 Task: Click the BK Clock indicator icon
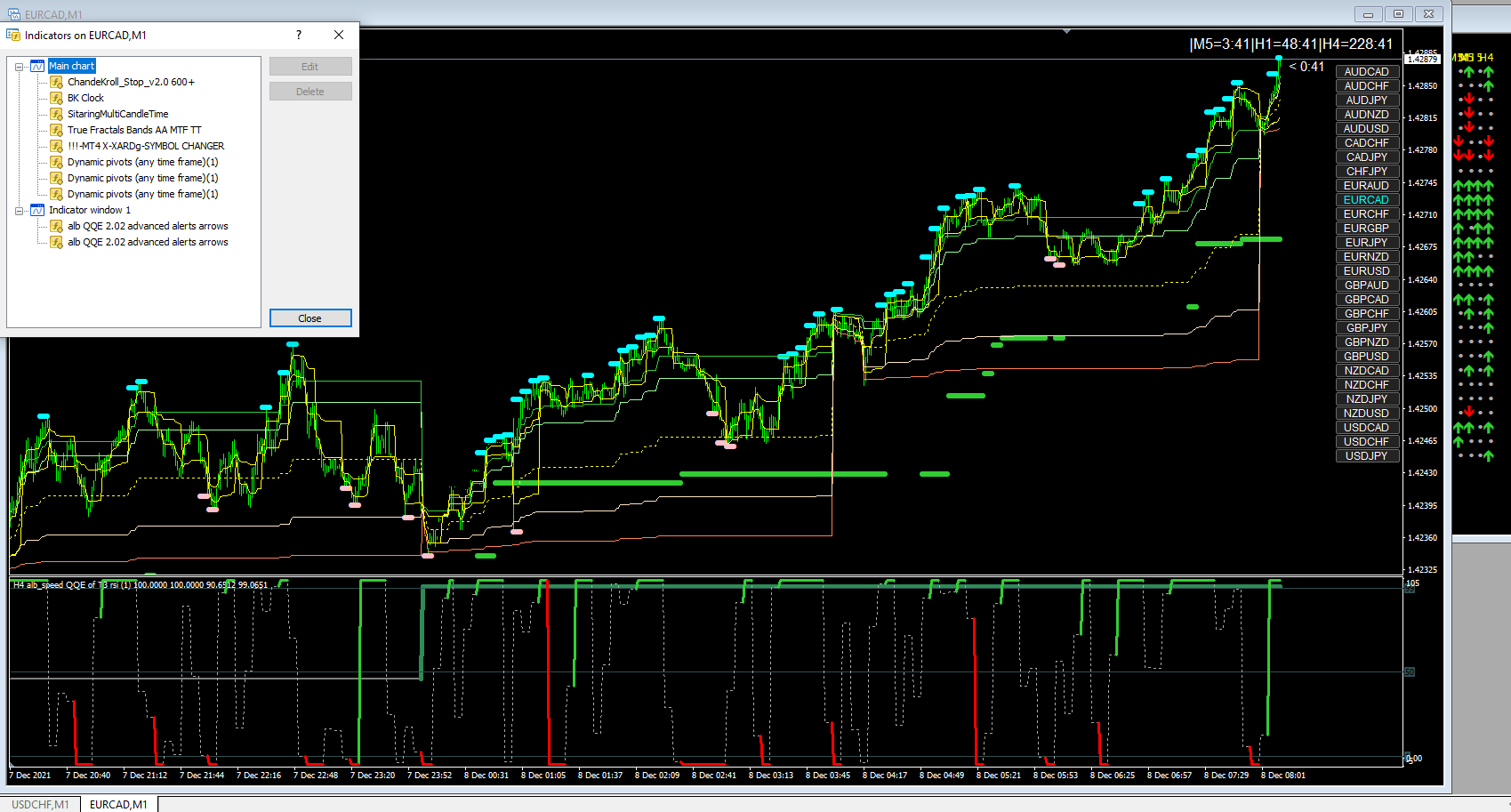tap(56, 98)
